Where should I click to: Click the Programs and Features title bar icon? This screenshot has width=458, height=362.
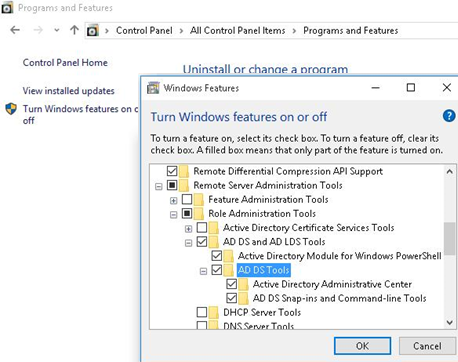7,7
